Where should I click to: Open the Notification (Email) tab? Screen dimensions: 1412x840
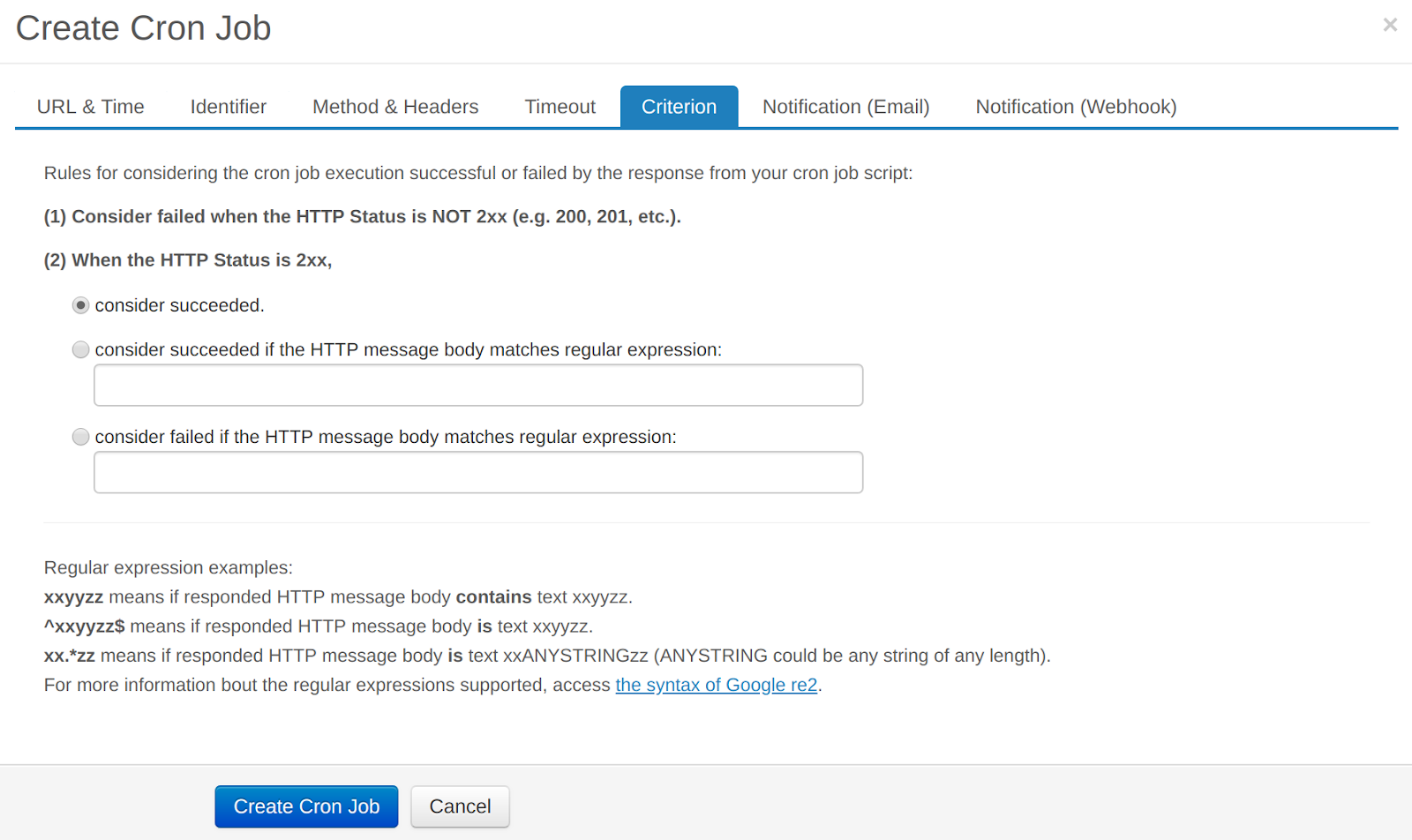845,107
